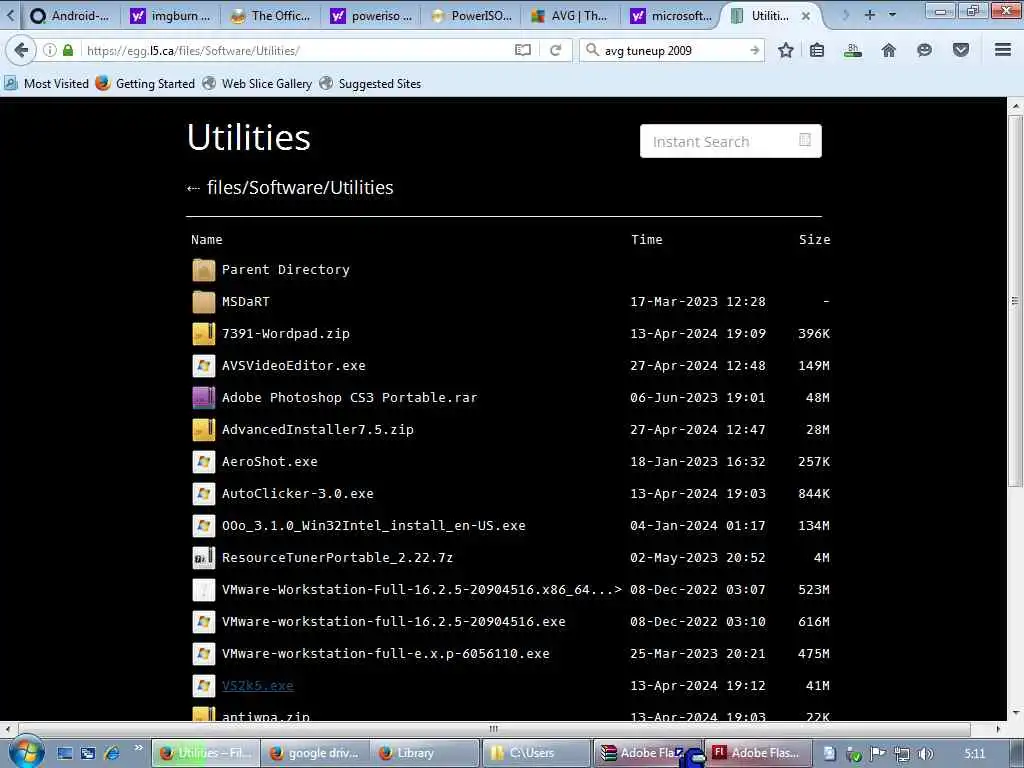This screenshot has height=768, width=1024.
Task: Click the chat bubble toolbar icon
Action: pyautogui.click(x=924, y=50)
